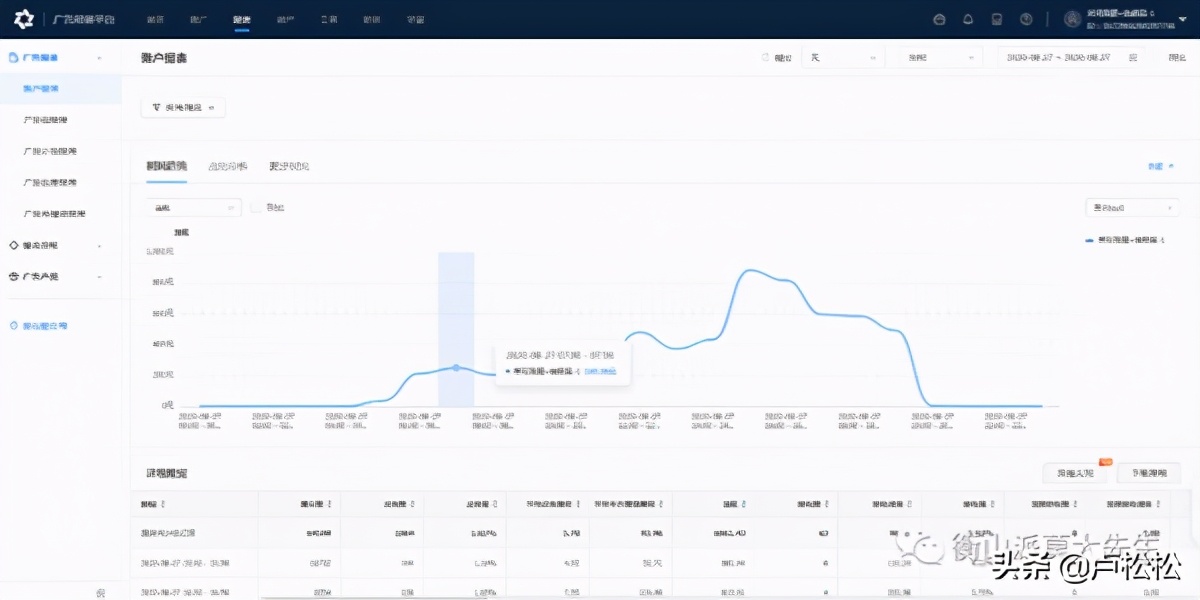Click the headset support icon in header
This screenshot has width=1200, height=600.
click(x=938, y=20)
